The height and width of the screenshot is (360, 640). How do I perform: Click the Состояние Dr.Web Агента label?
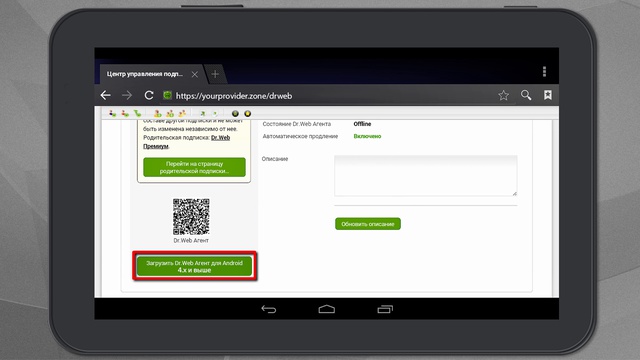coord(297,124)
